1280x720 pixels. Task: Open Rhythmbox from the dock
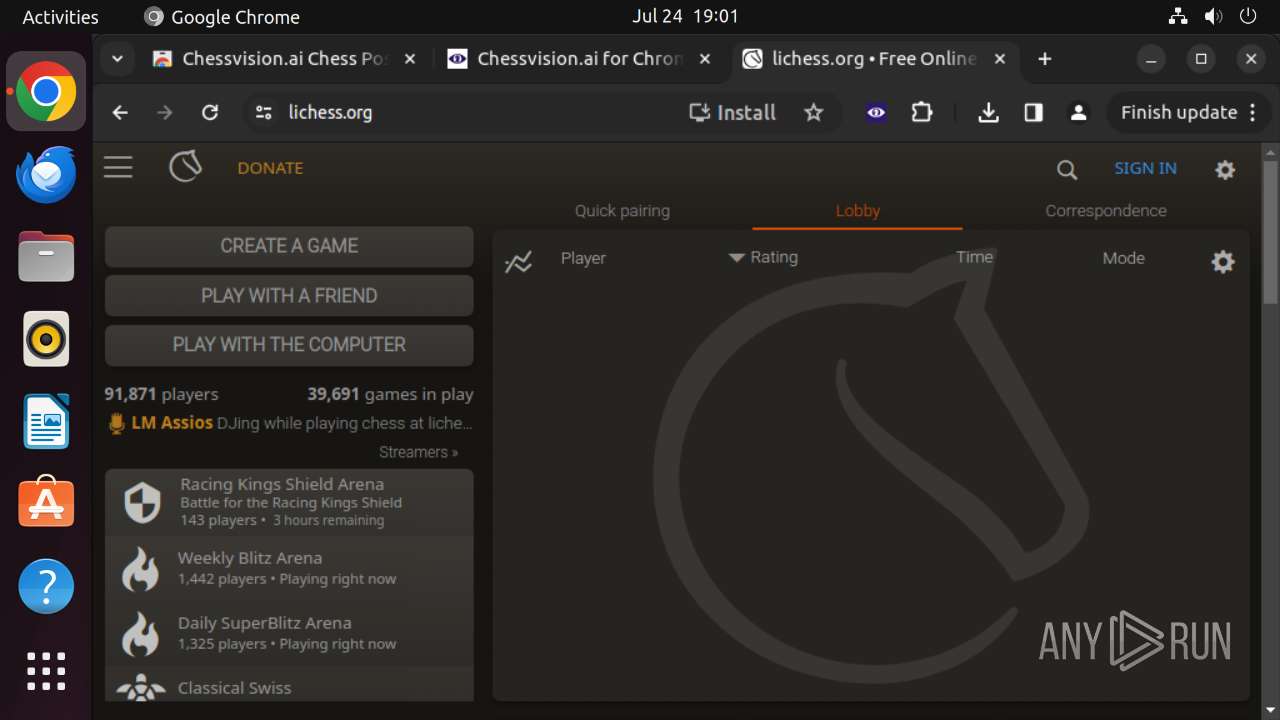(46, 339)
